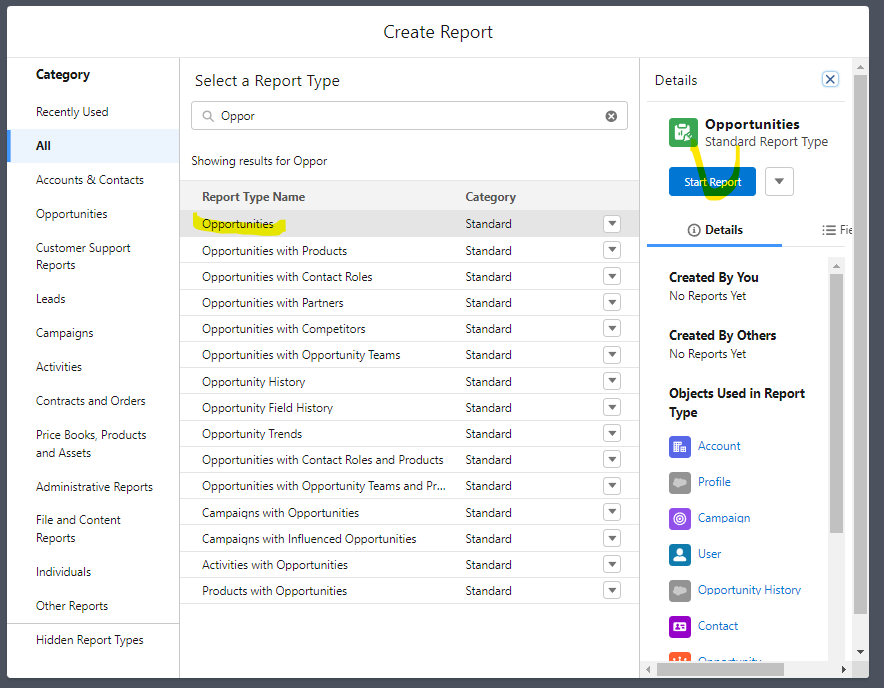Click the Opportunity History object icon
This screenshot has width=884, height=688.
[680, 590]
